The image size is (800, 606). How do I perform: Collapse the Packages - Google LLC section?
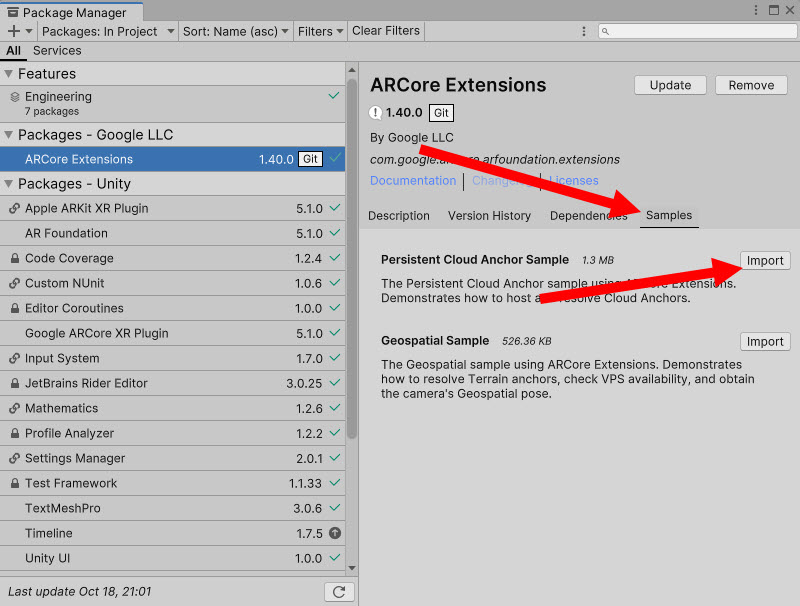(8, 135)
